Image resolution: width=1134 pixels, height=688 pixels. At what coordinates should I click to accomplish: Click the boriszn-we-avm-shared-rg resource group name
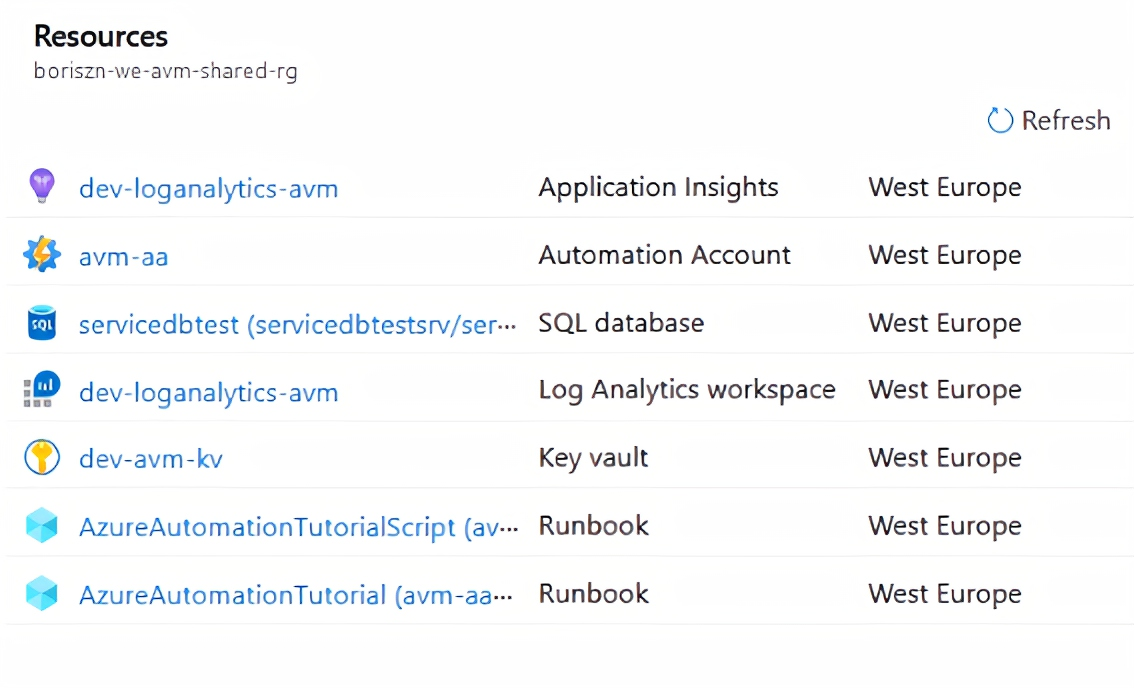click(x=165, y=72)
